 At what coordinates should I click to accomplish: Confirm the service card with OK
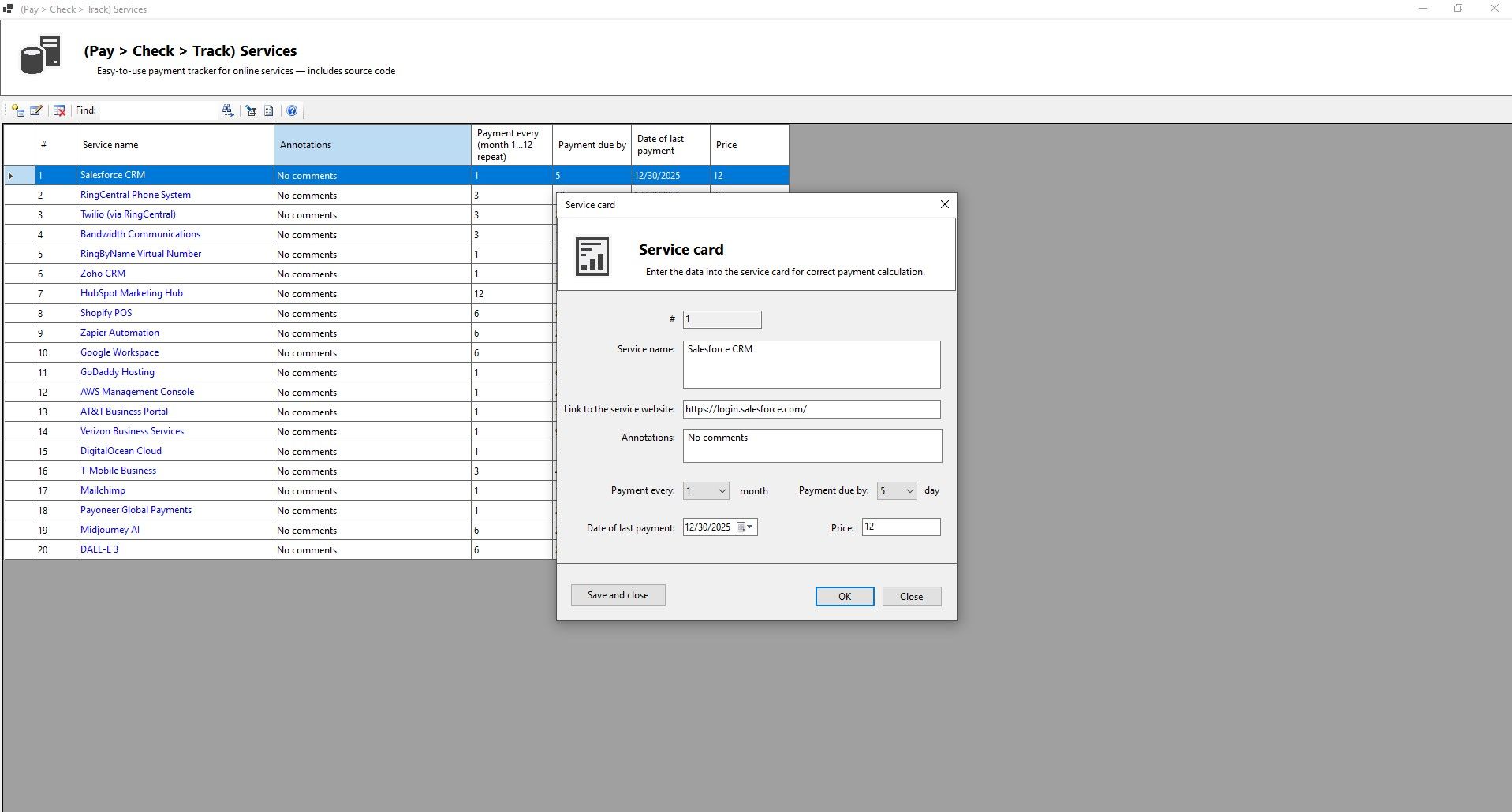pyautogui.click(x=844, y=597)
